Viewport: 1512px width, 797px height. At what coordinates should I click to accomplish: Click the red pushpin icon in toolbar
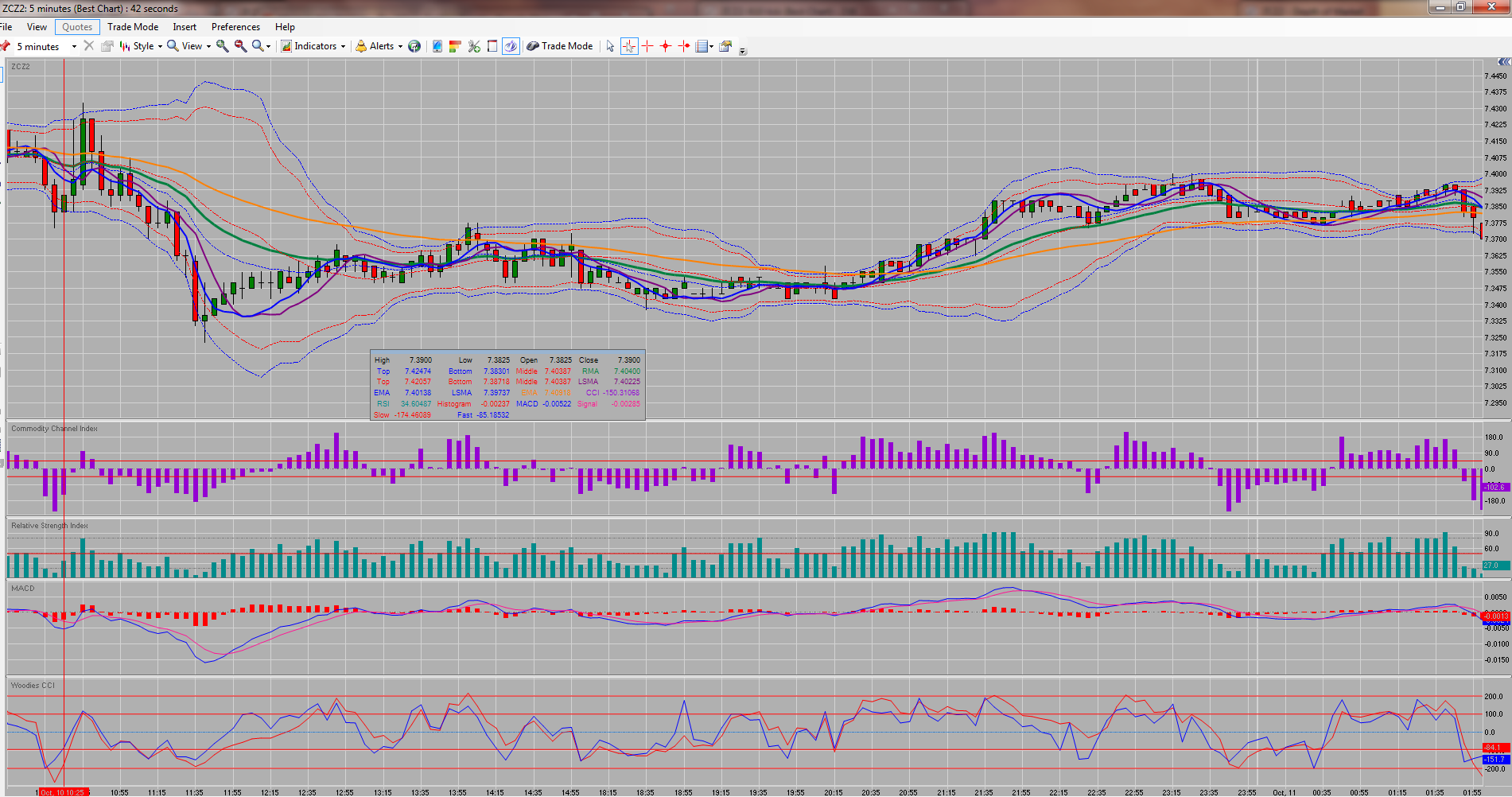tap(5, 46)
